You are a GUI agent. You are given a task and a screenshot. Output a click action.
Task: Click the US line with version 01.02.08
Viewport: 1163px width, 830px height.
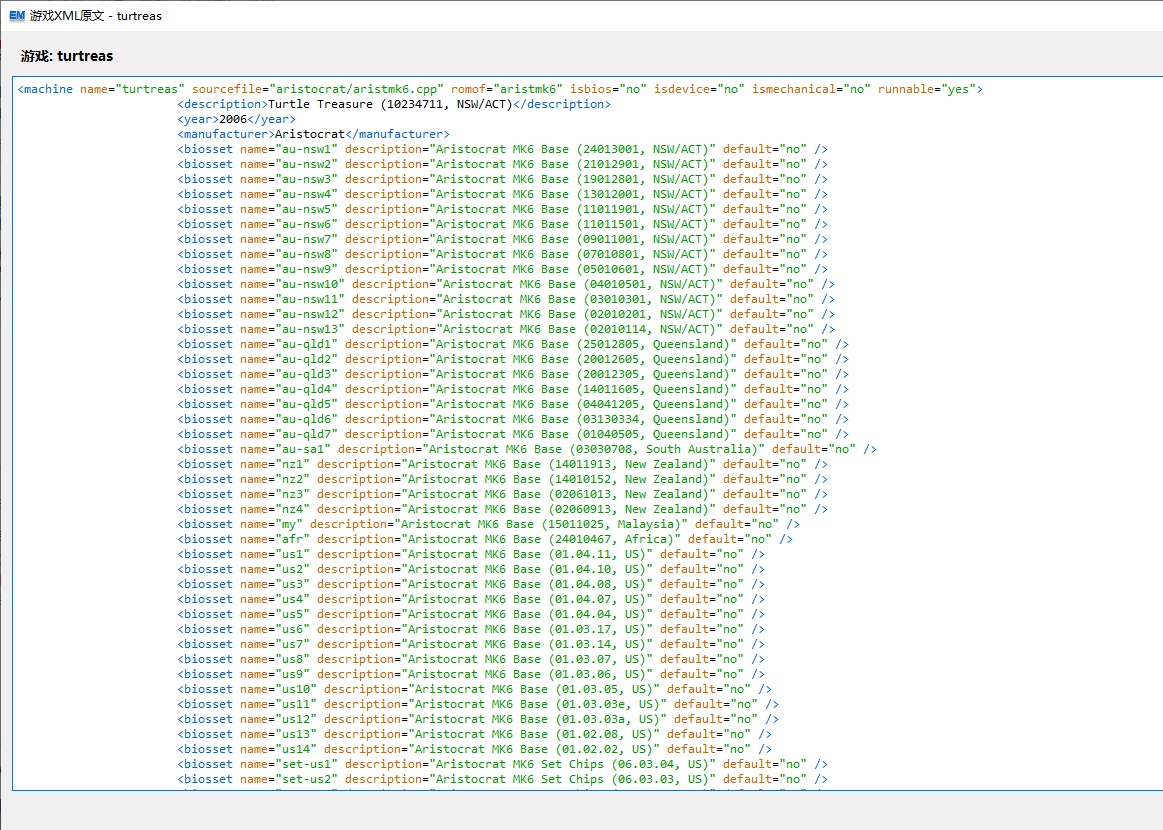(475, 734)
